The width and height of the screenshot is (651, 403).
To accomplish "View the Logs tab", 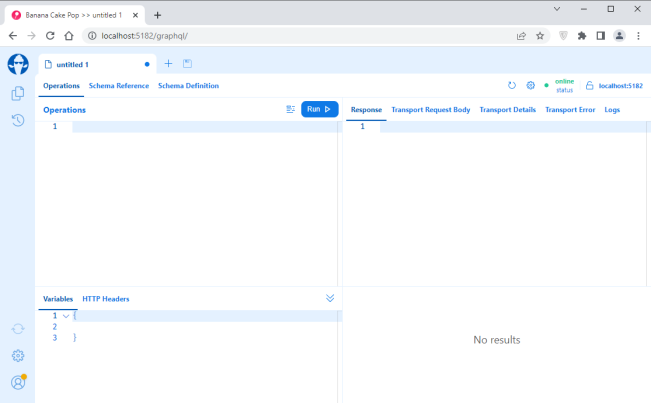I will pyautogui.click(x=612, y=110).
